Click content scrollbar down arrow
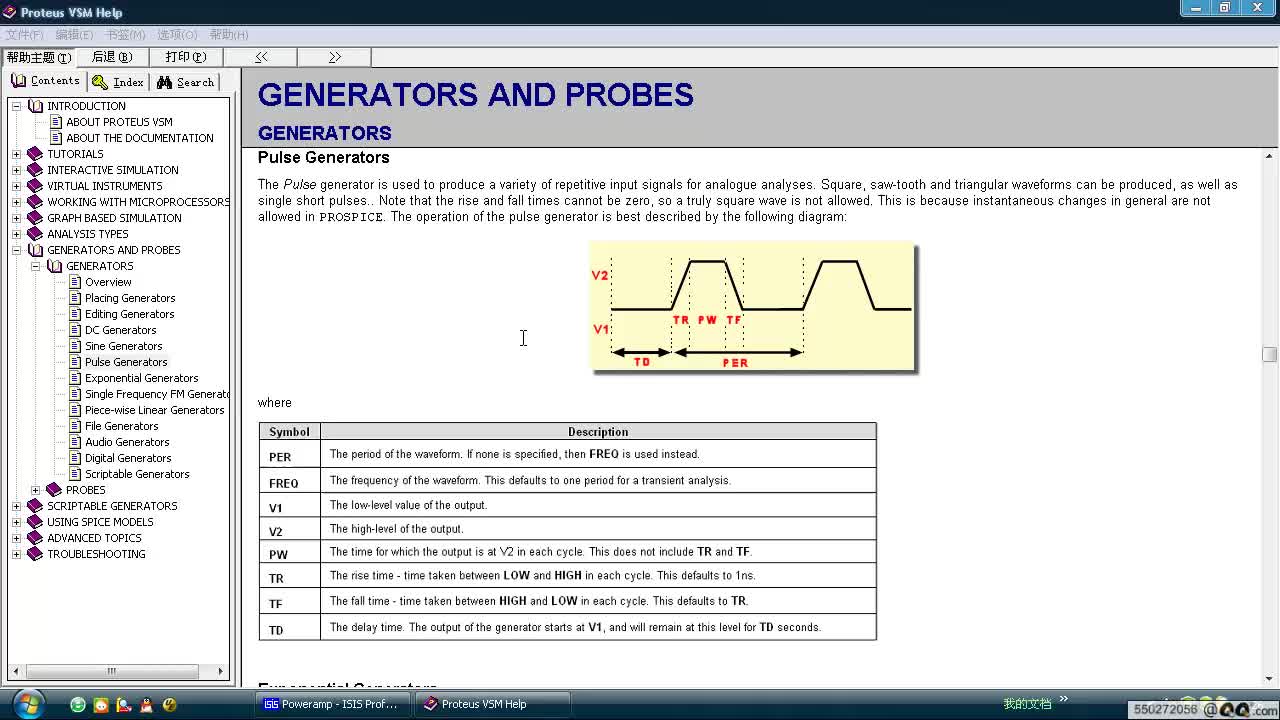This screenshot has width=1280, height=720. click(1269, 679)
